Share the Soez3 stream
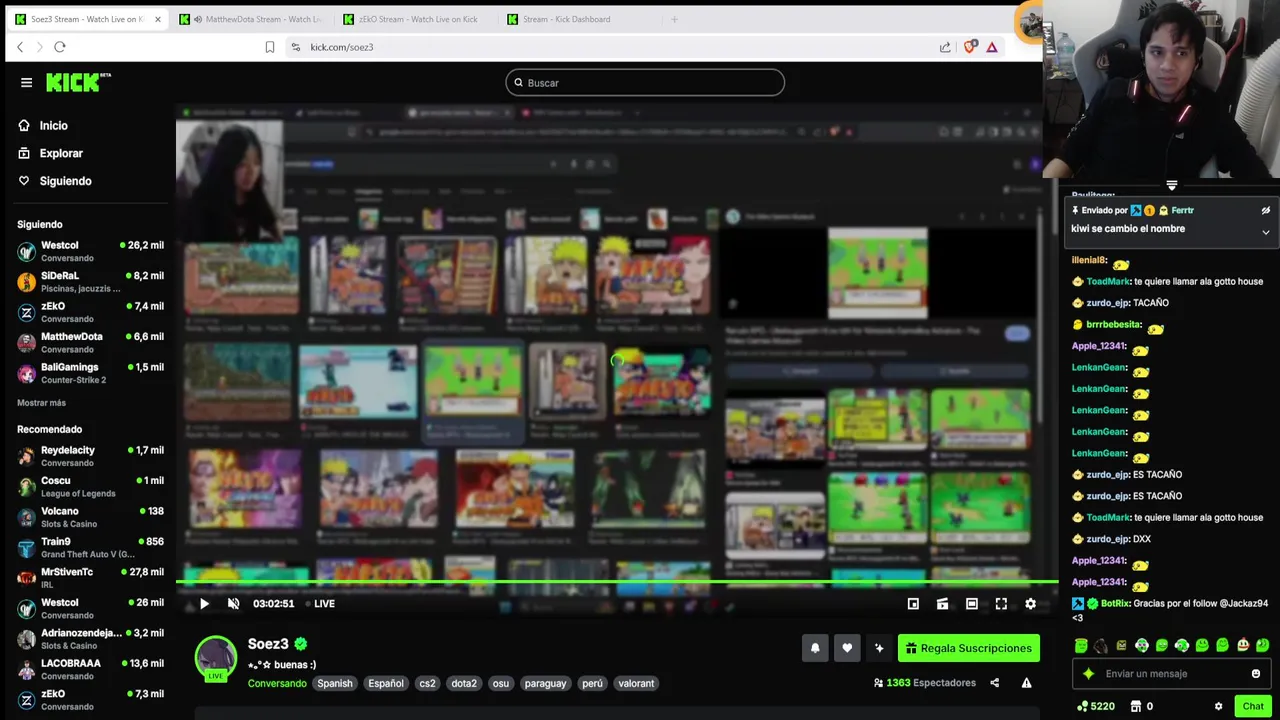 click(994, 683)
